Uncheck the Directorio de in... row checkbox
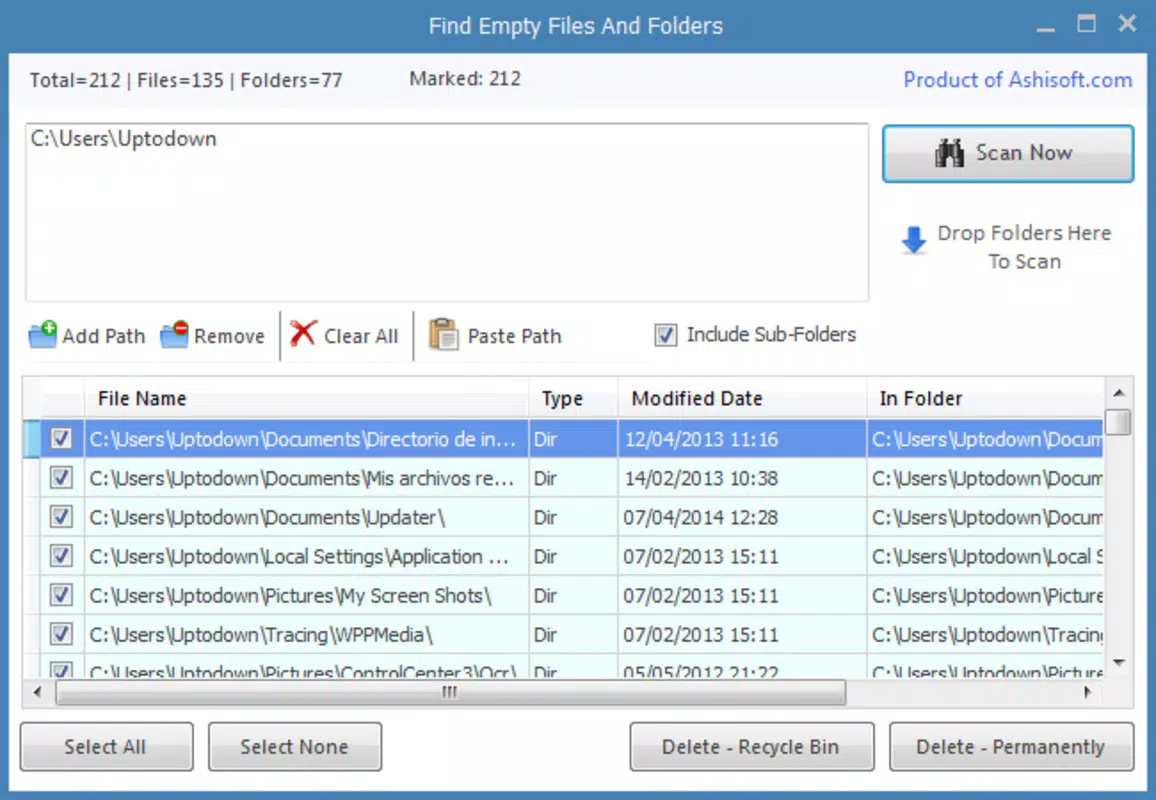1156x800 pixels. [61, 439]
